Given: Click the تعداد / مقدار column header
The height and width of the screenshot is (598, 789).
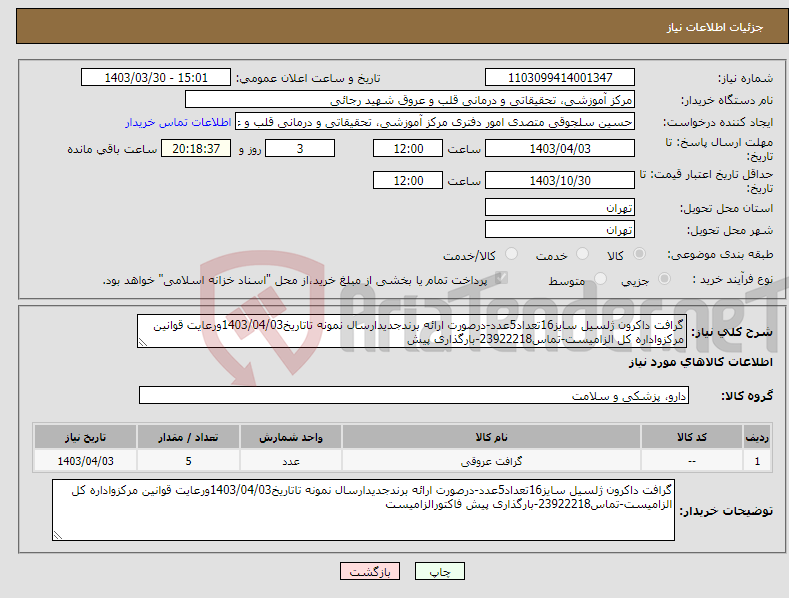Looking at the screenshot, I should click(188, 437).
